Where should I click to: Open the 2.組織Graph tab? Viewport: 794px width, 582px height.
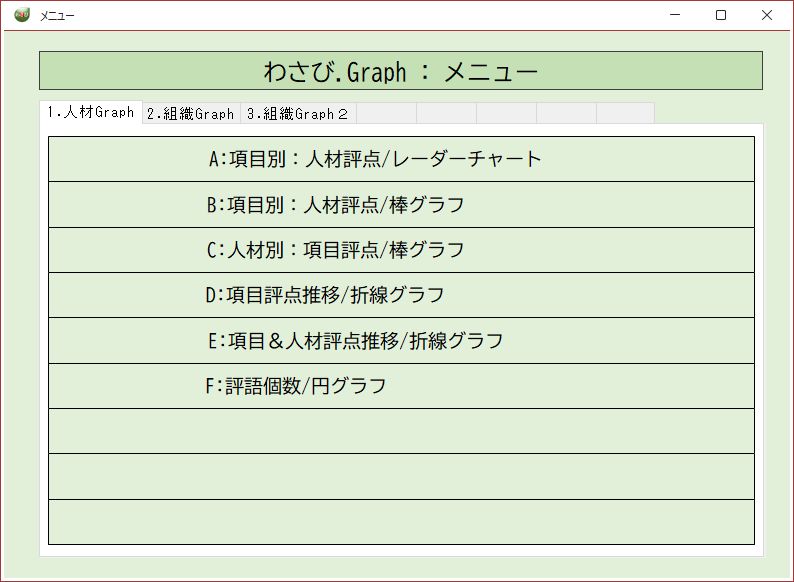pos(191,113)
